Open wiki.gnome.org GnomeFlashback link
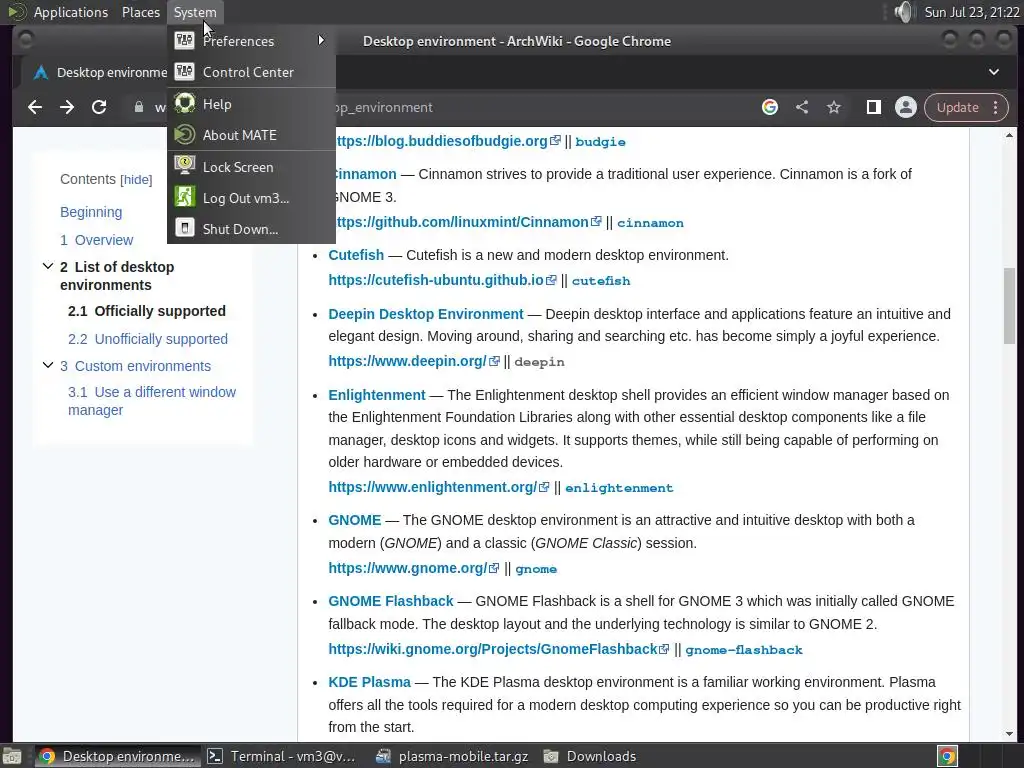The width and height of the screenshot is (1024, 768). pyautogui.click(x=499, y=649)
